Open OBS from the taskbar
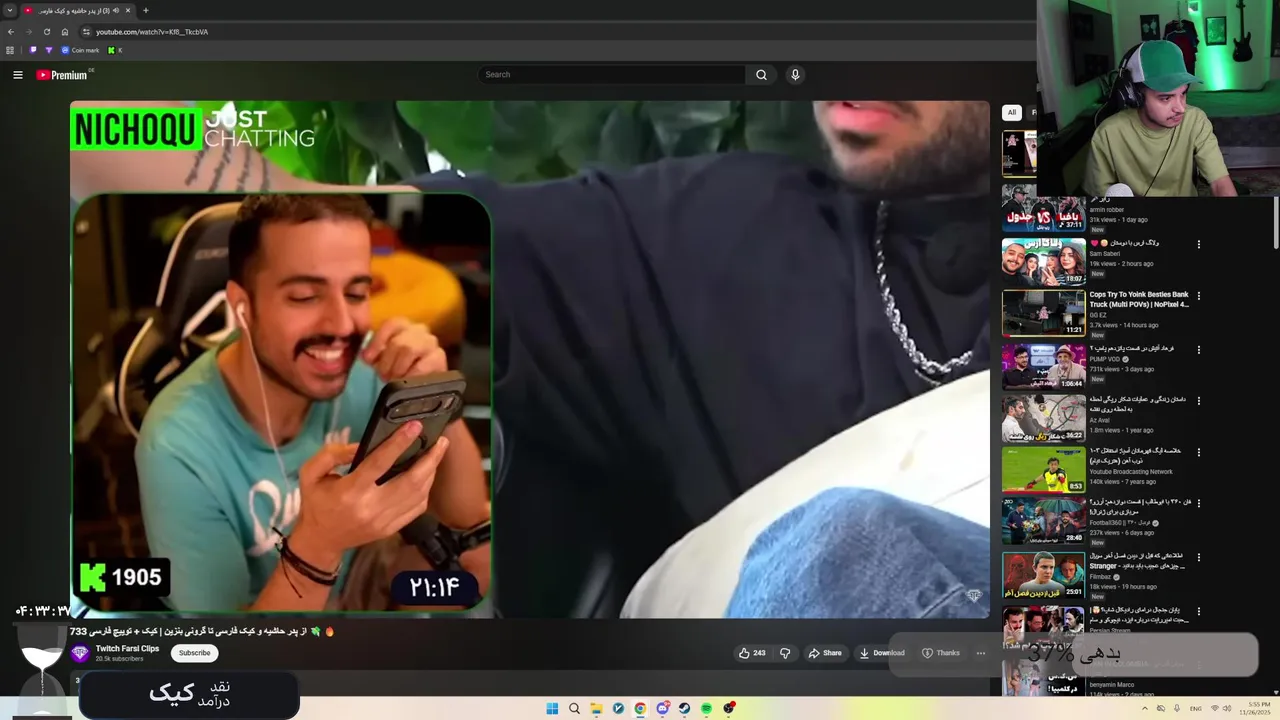This screenshot has height=720, width=1280. [x=729, y=708]
